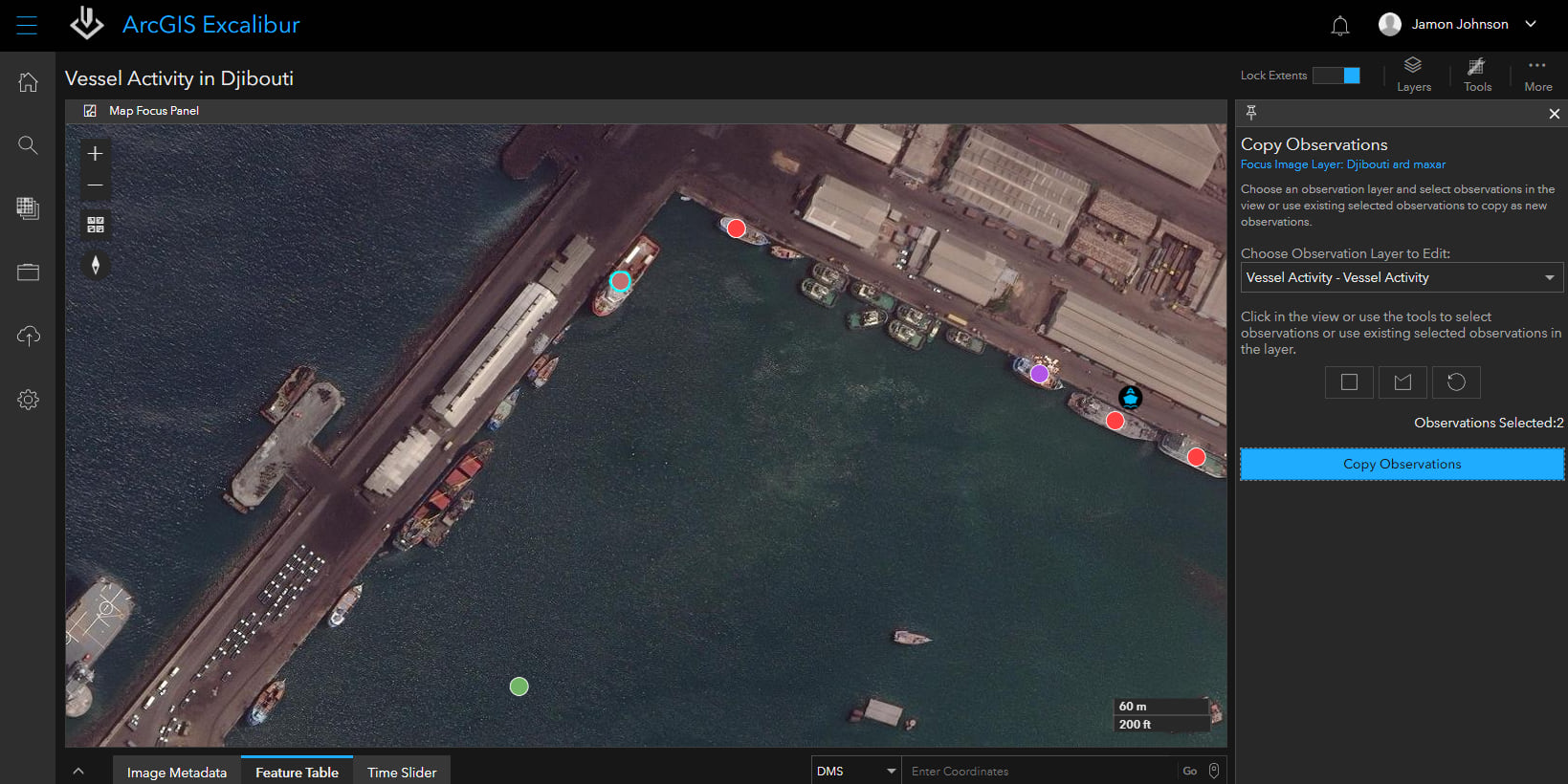
Task: Open the hamburger navigation menu
Action: coord(27,25)
